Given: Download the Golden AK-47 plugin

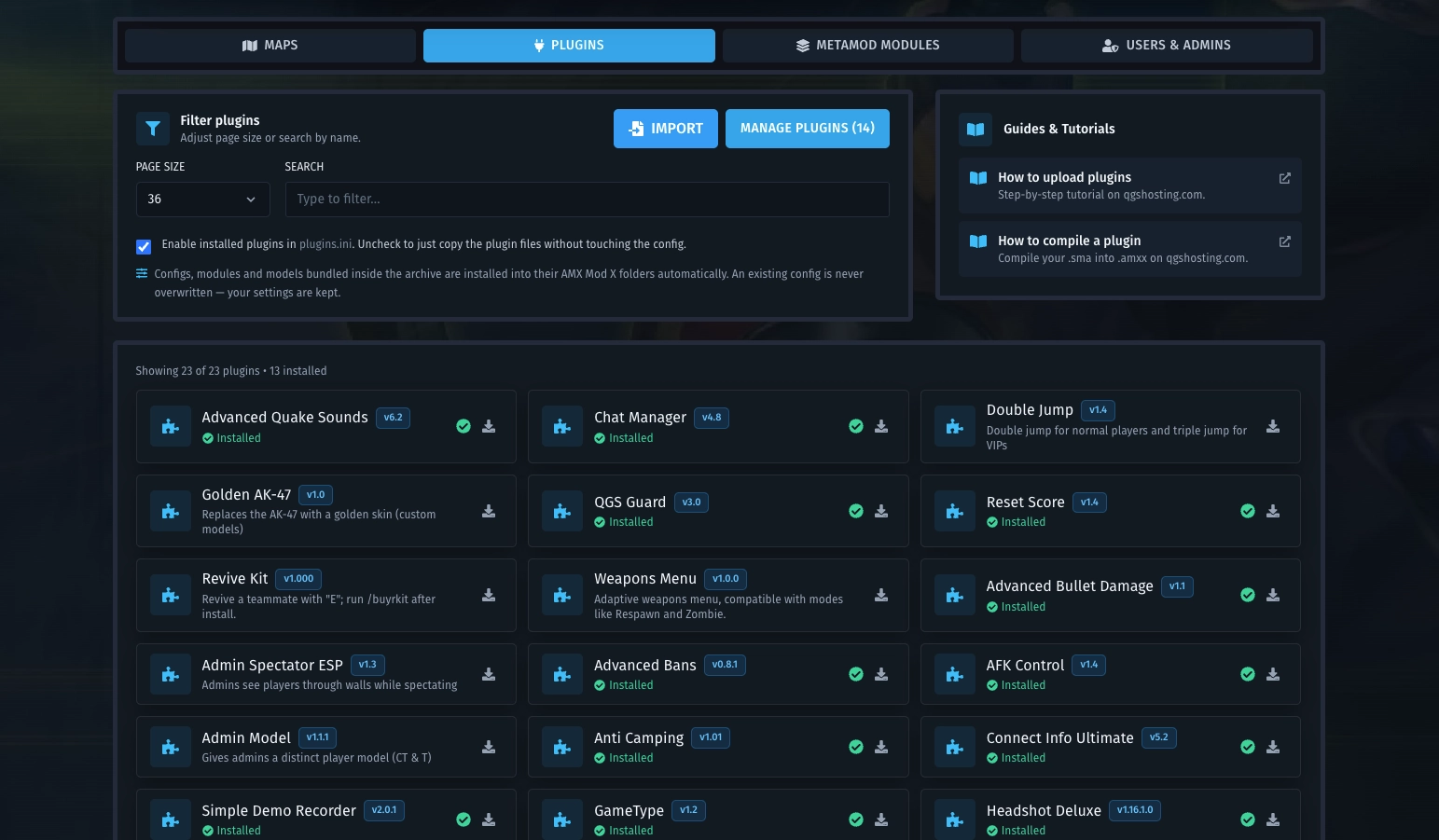Looking at the screenshot, I should click(x=489, y=511).
